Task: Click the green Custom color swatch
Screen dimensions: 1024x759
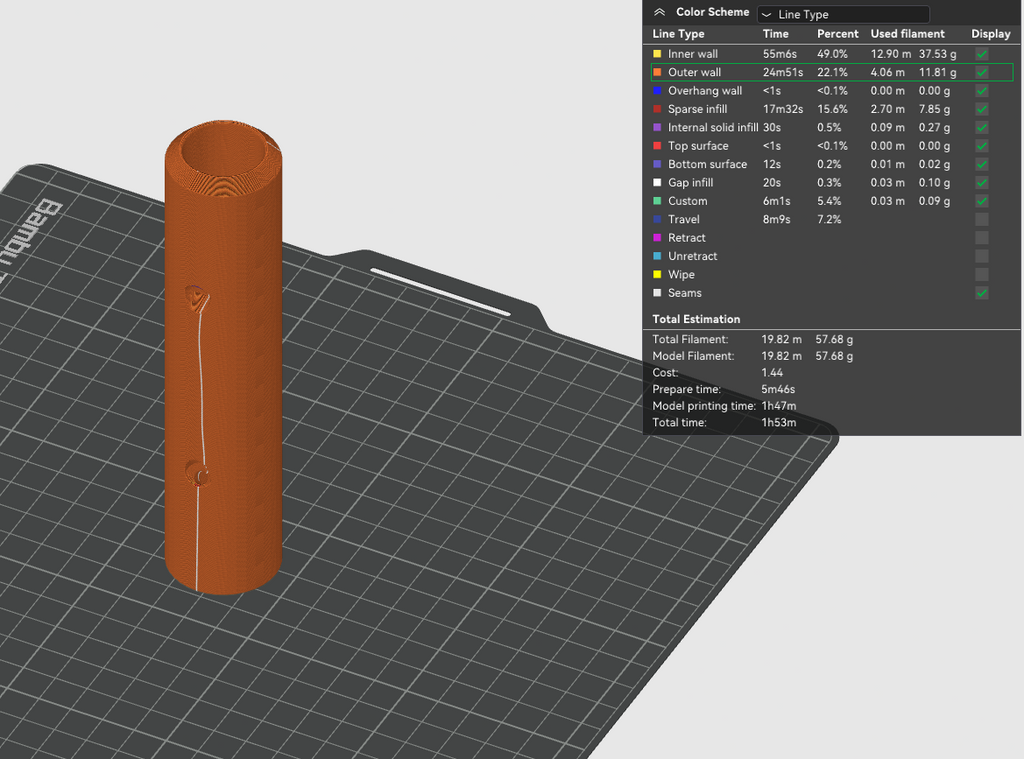Action: [x=657, y=201]
